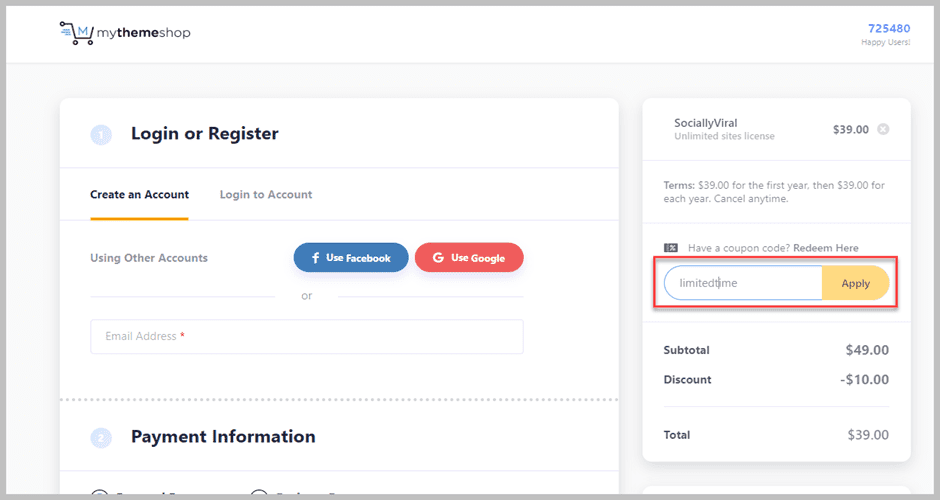Click the Google 'G' icon

pos(437,258)
